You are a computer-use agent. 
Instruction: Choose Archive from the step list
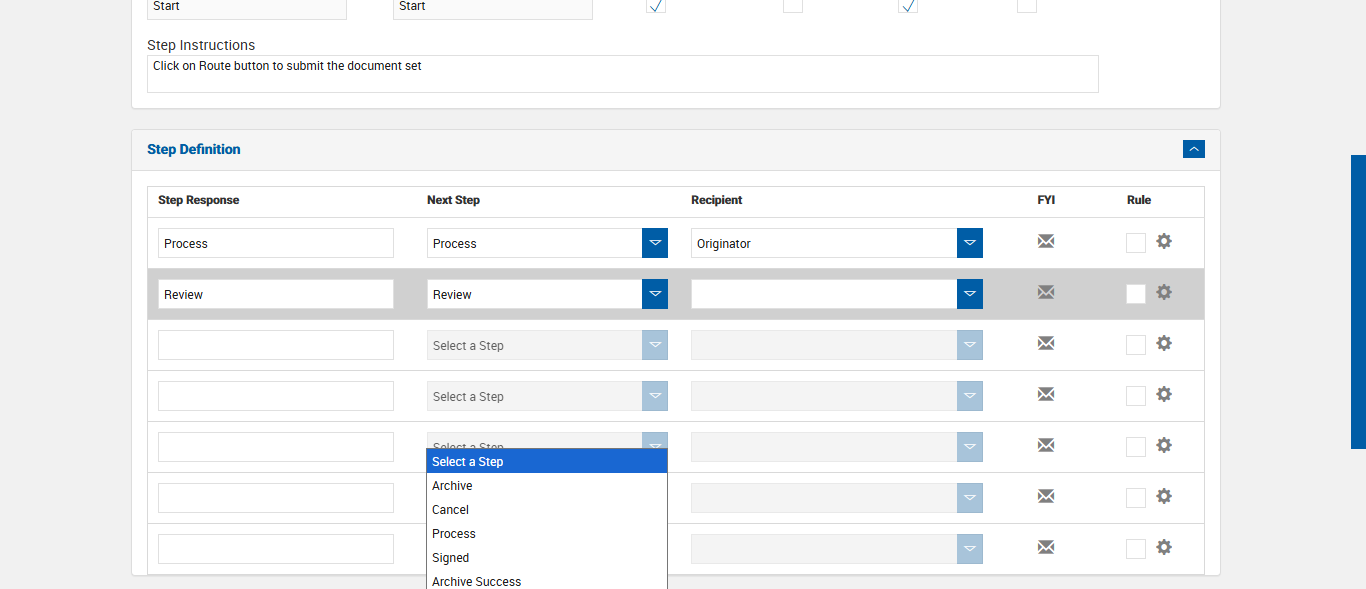click(453, 486)
